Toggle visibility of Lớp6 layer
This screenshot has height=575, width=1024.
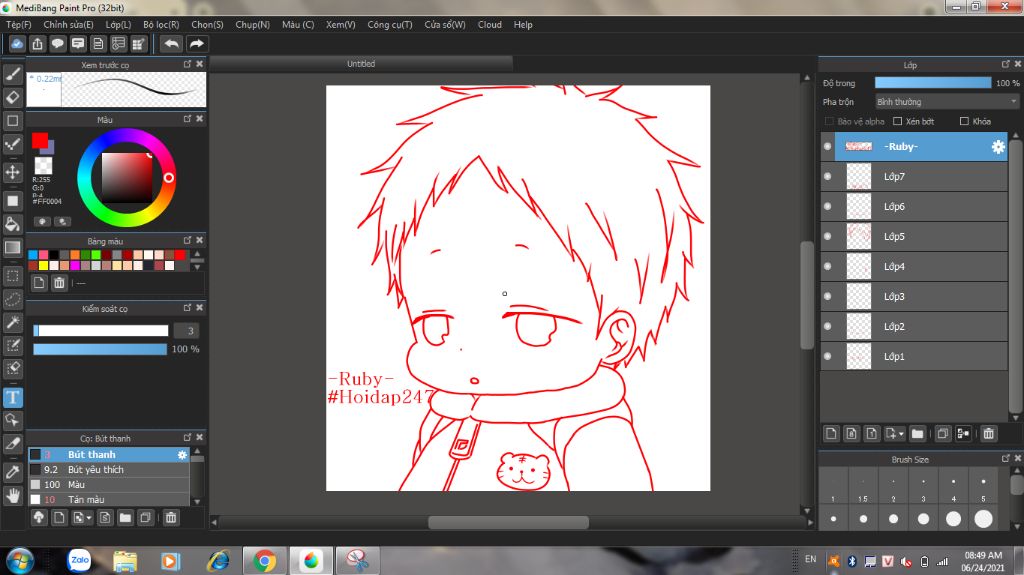pos(827,206)
